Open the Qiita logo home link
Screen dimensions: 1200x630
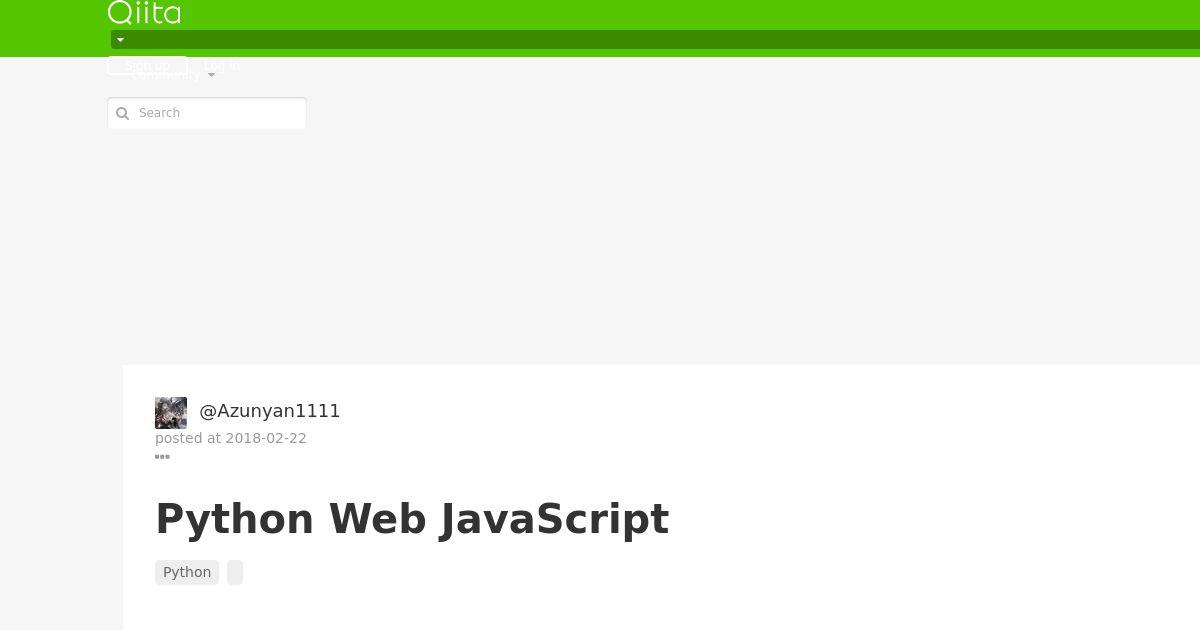pyautogui.click(x=144, y=12)
